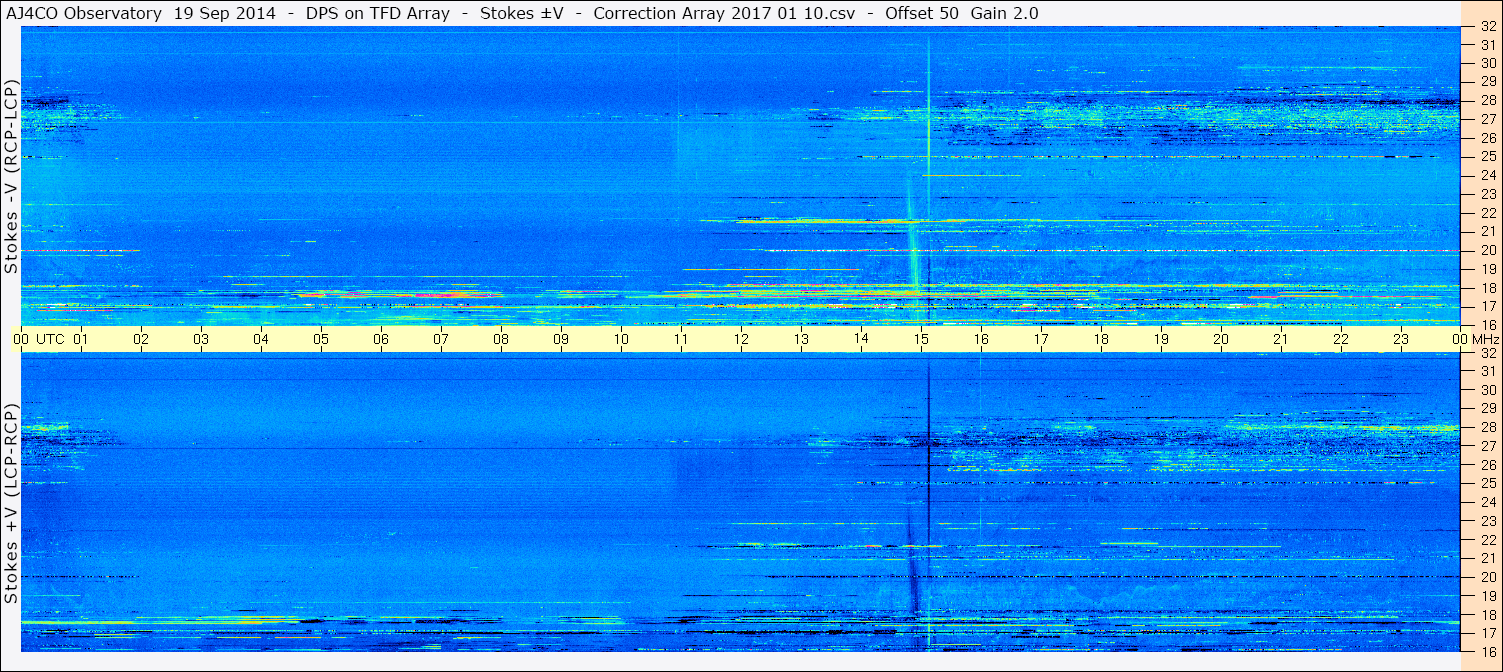This screenshot has height=672, width=1503.
Task: Select the Gain 2.0 value
Action: pyautogui.click(x=1004, y=13)
